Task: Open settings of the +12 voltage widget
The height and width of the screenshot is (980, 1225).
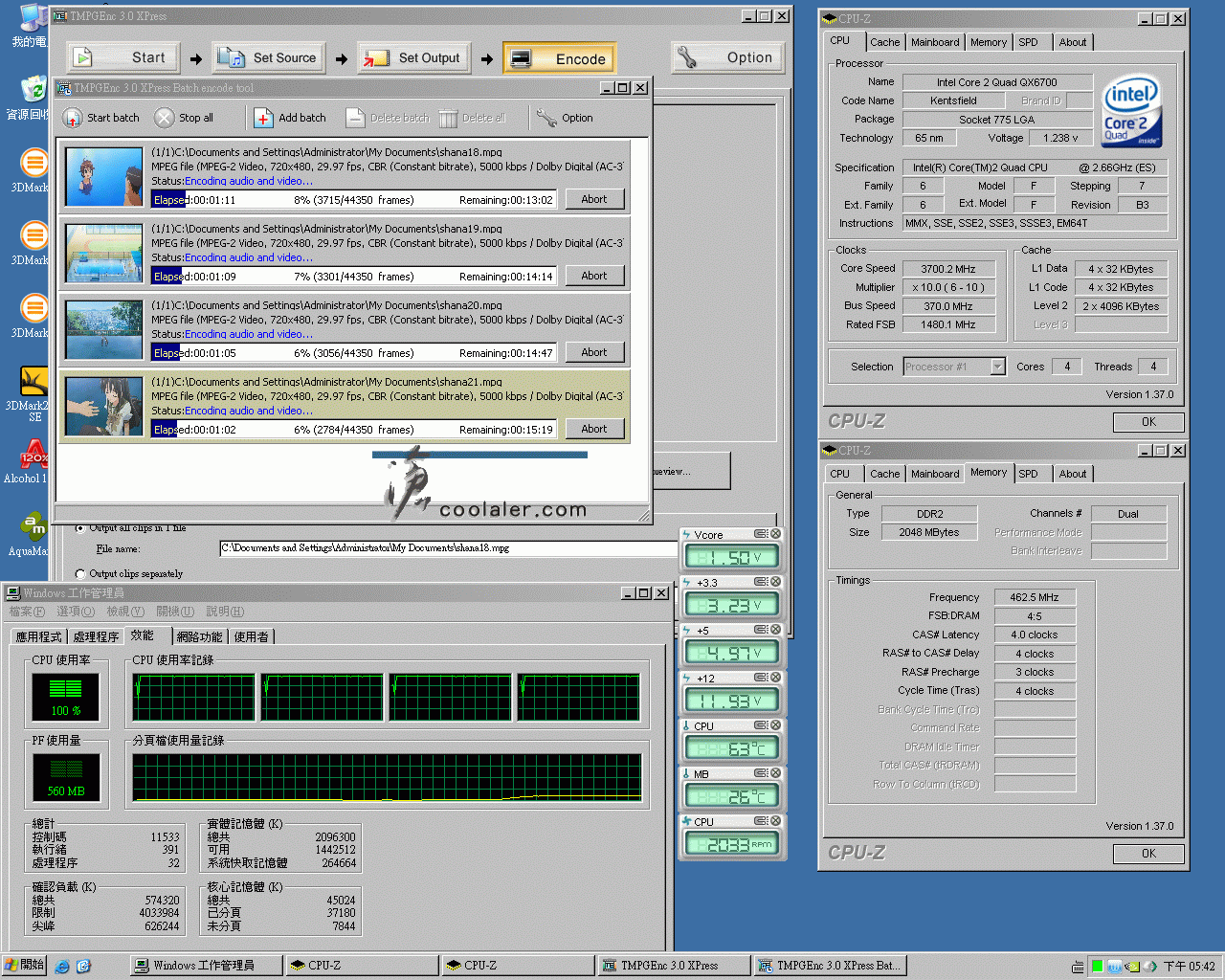Action: pos(761,678)
